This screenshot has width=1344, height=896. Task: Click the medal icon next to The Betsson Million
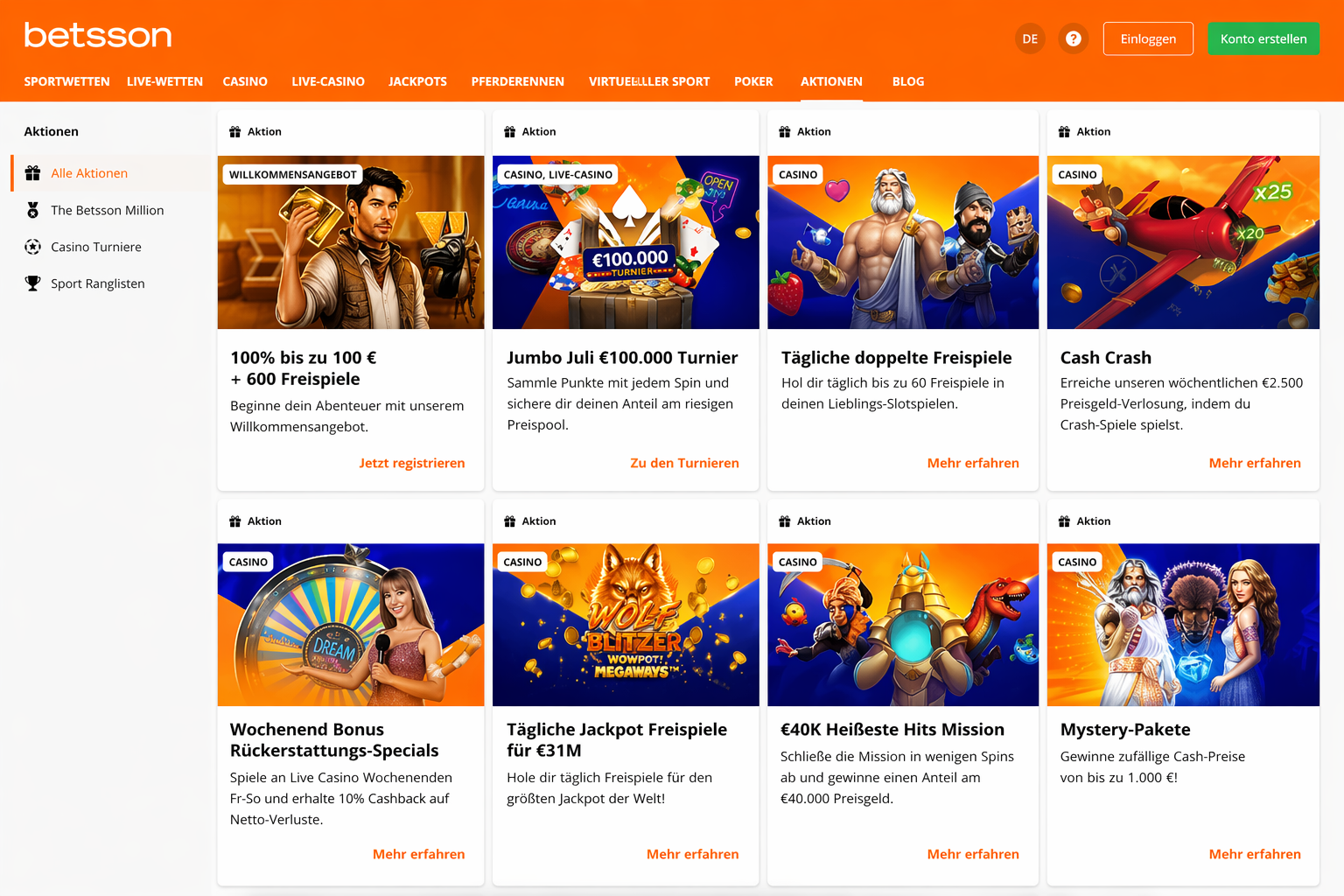33,210
